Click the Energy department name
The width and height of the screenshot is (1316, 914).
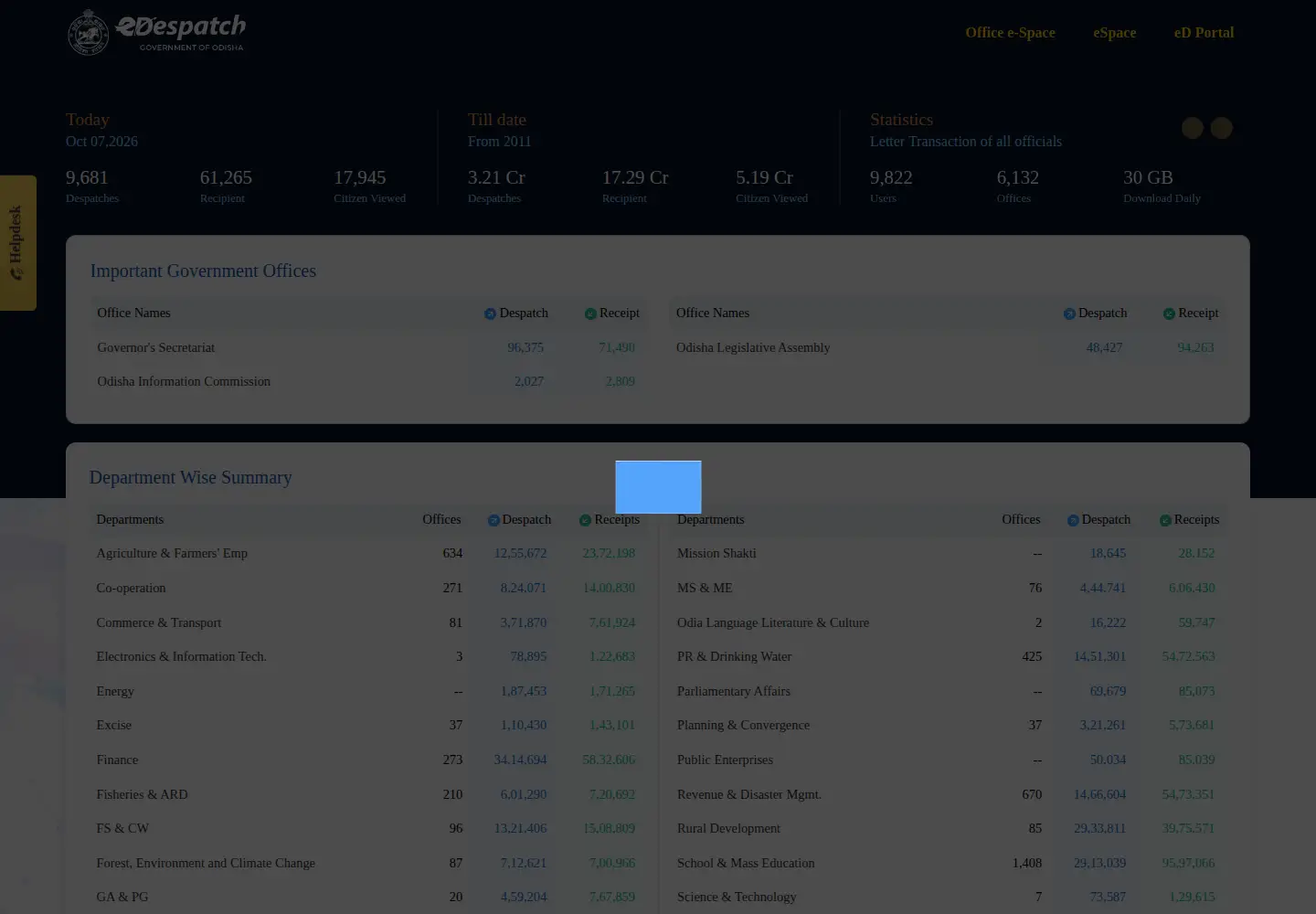tap(115, 691)
